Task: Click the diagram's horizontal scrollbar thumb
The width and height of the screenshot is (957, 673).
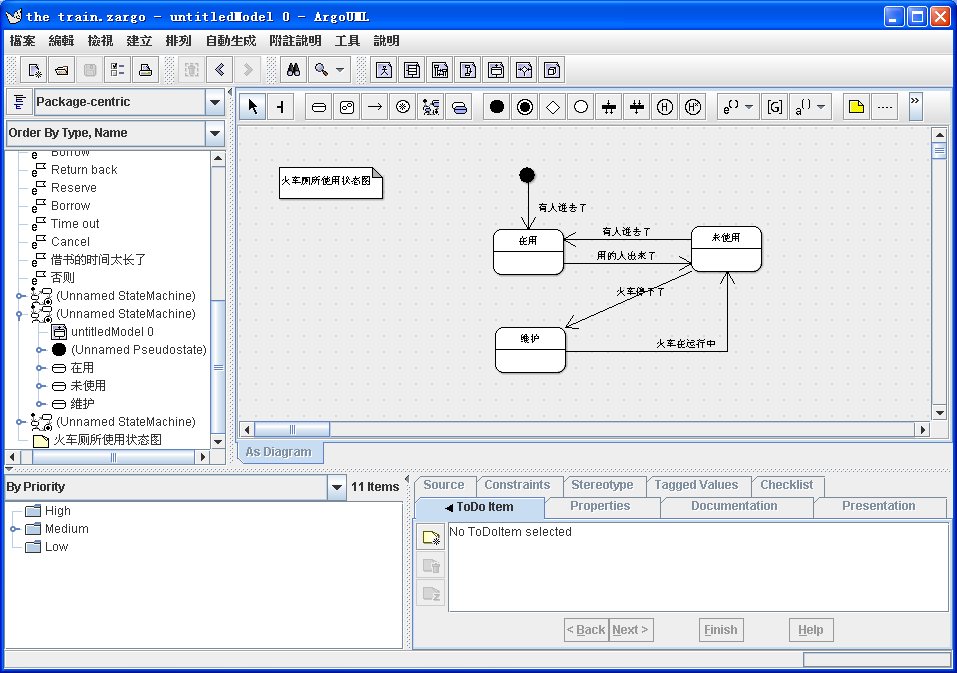Action: 291,429
